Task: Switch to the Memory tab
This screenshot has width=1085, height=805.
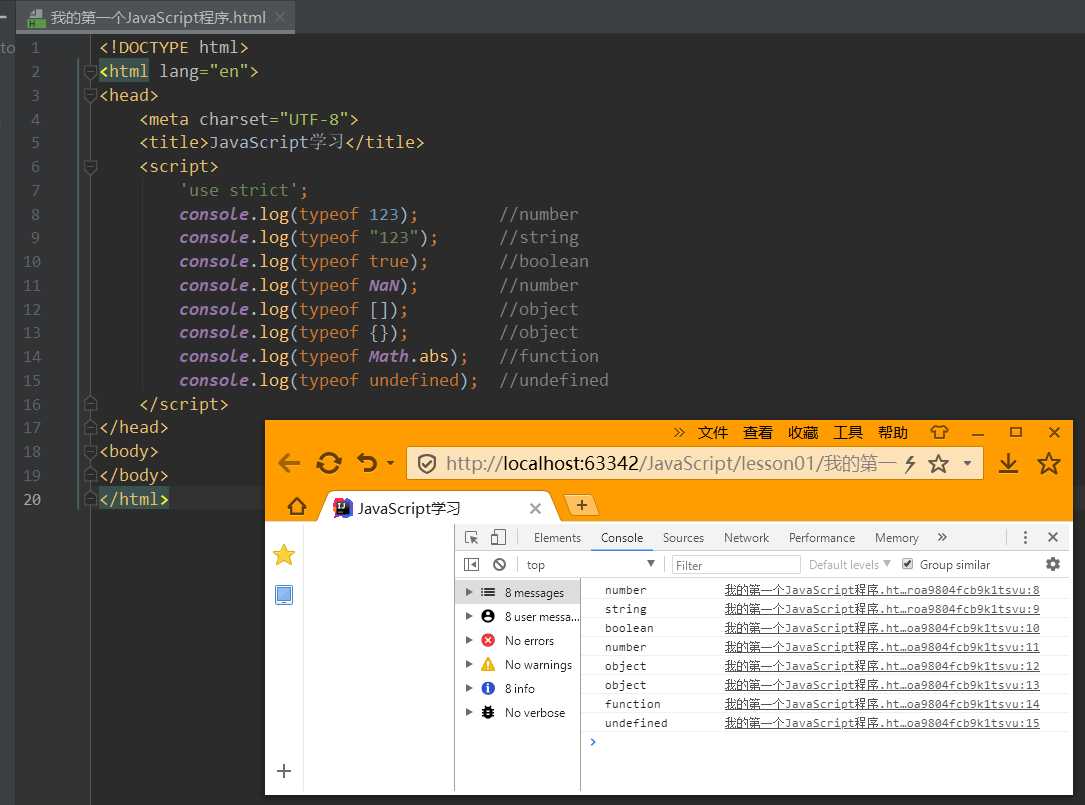Action: click(x=896, y=538)
